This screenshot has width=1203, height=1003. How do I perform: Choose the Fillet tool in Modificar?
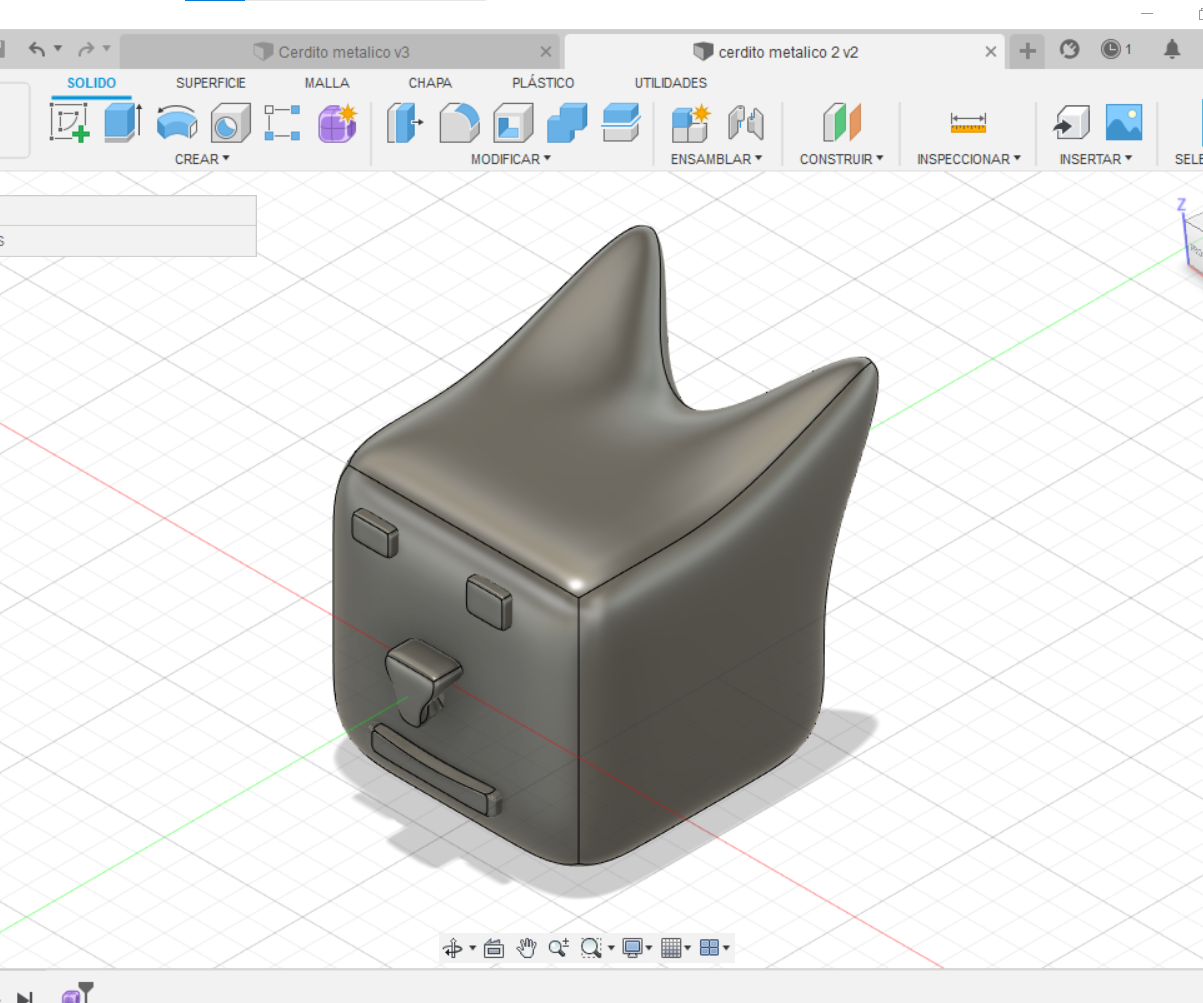(x=460, y=123)
